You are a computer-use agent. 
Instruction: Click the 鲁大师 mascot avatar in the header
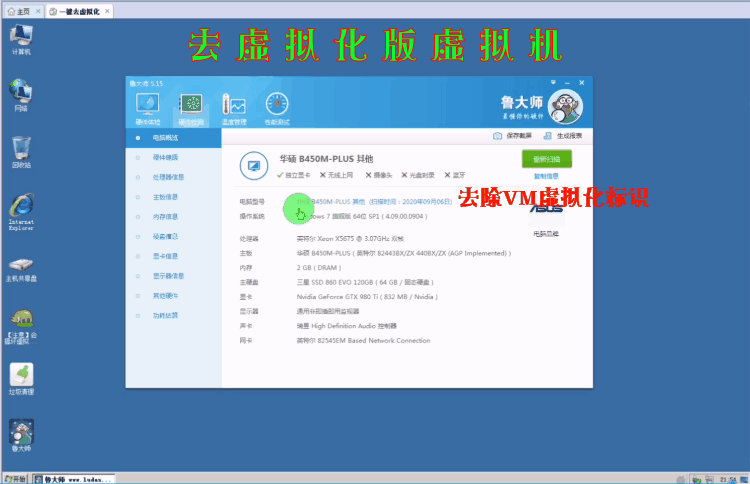pyautogui.click(x=565, y=107)
